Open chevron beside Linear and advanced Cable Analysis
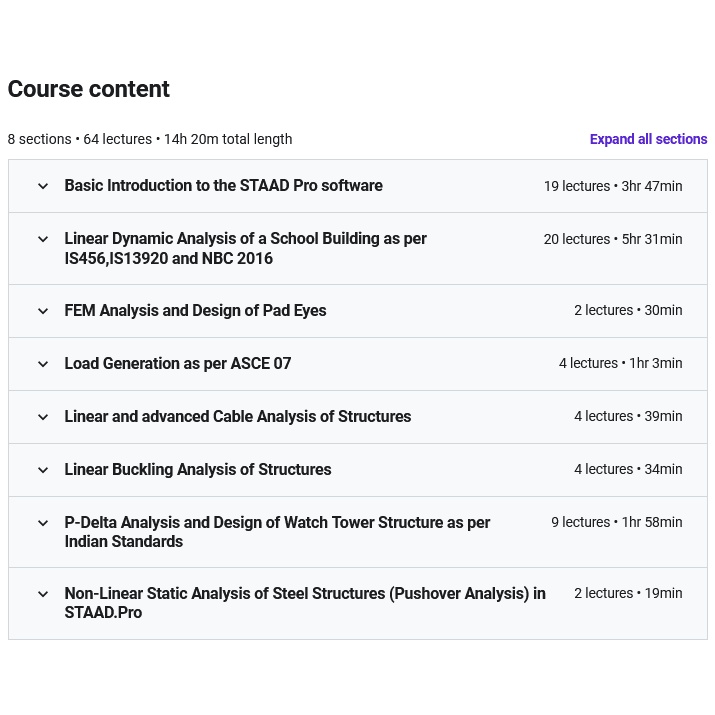 [43, 417]
